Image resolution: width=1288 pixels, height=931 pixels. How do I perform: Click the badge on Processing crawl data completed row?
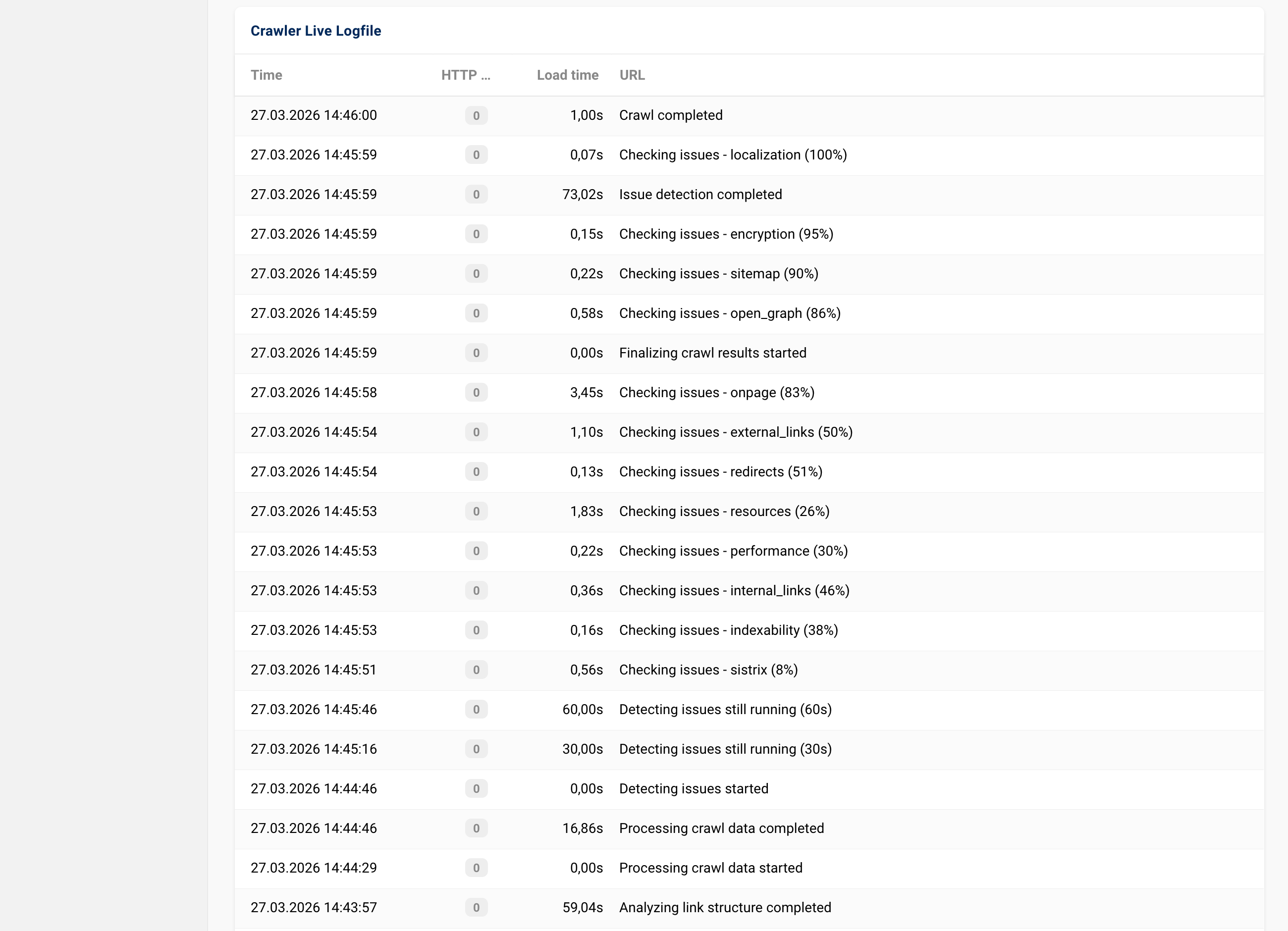[x=476, y=828]
